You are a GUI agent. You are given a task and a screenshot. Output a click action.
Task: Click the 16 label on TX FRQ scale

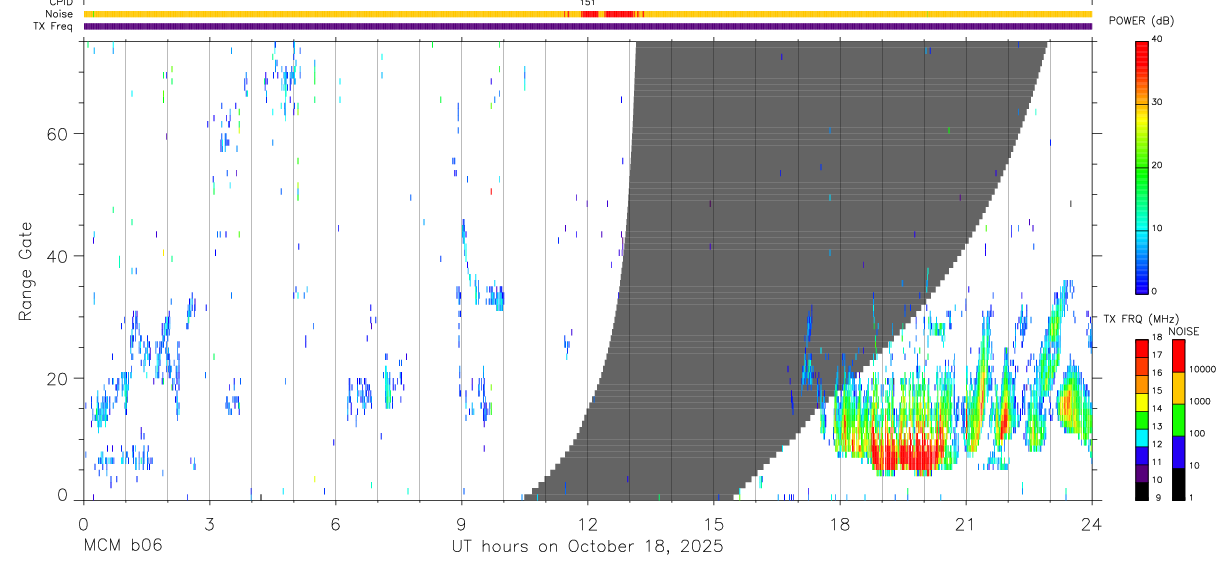[1158, 373]
